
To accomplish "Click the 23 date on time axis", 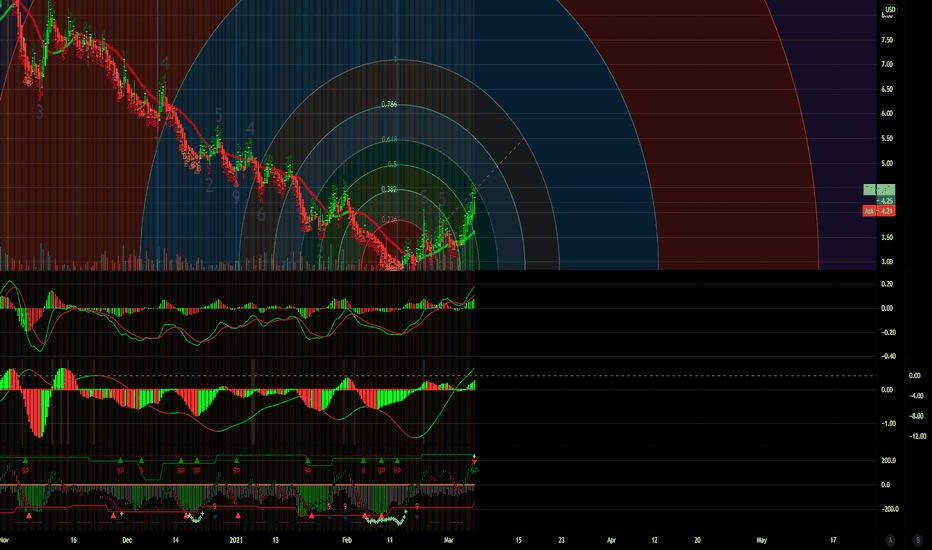I will pos(561,540).
